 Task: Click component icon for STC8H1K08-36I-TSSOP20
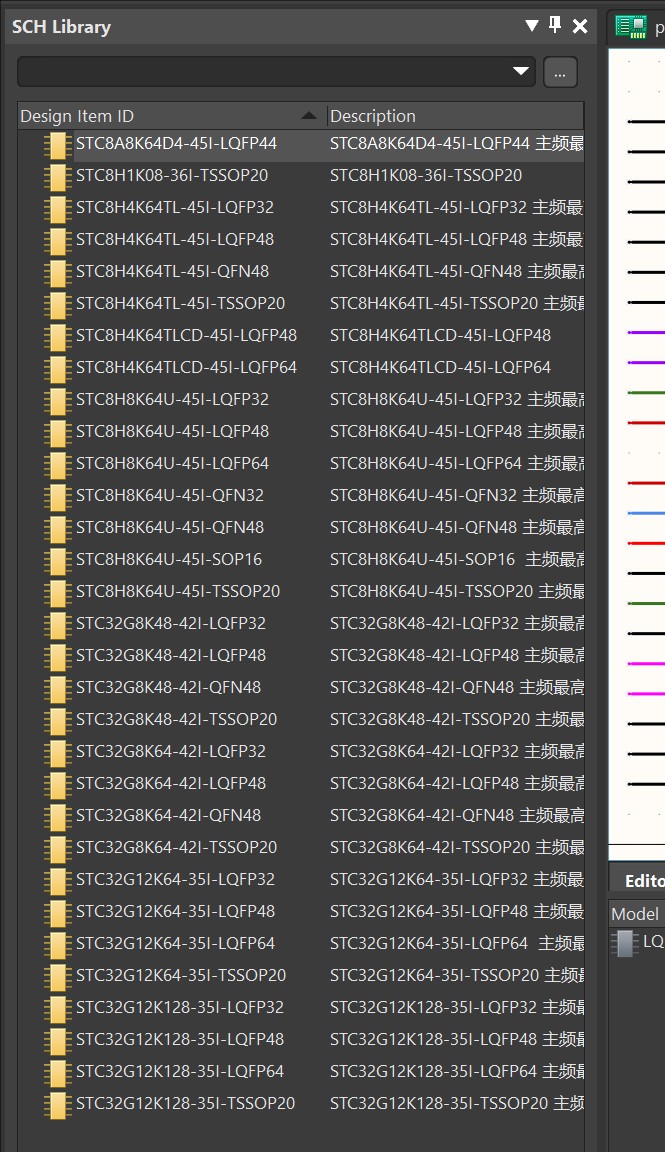click(57, 176)
